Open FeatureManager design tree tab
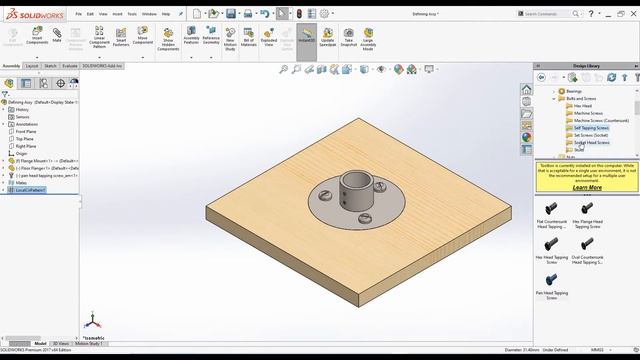 coord(9,84)
